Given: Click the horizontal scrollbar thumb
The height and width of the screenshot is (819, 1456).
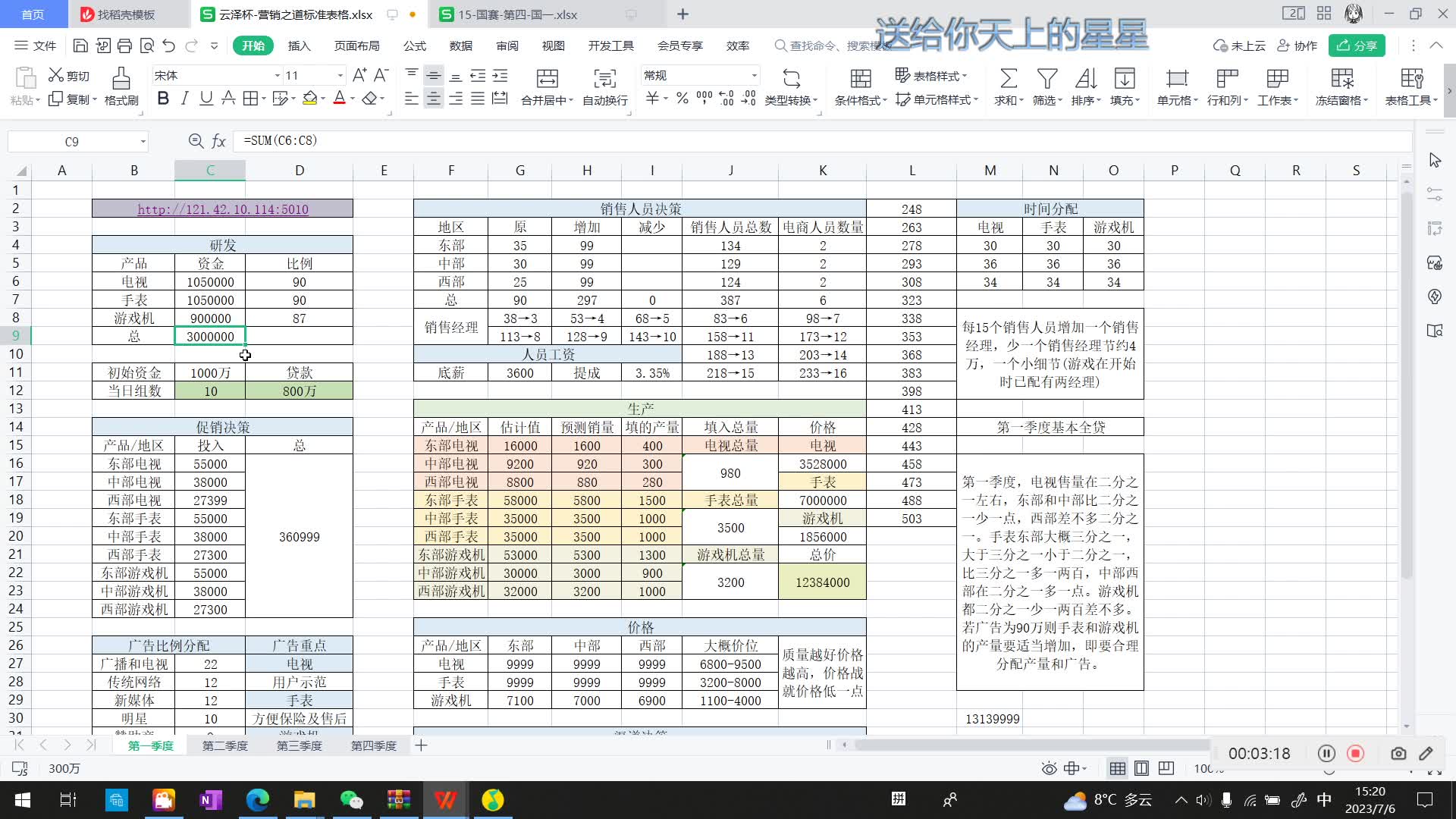Looking at the screenshot, I should click(x=1031, y=745).
